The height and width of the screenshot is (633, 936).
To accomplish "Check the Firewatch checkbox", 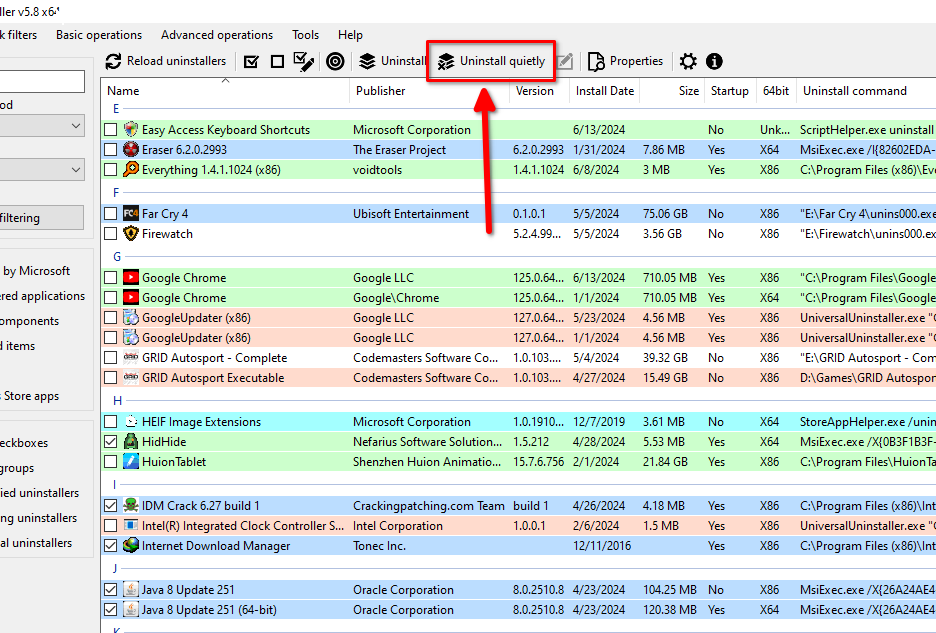I will pos(110,233).
